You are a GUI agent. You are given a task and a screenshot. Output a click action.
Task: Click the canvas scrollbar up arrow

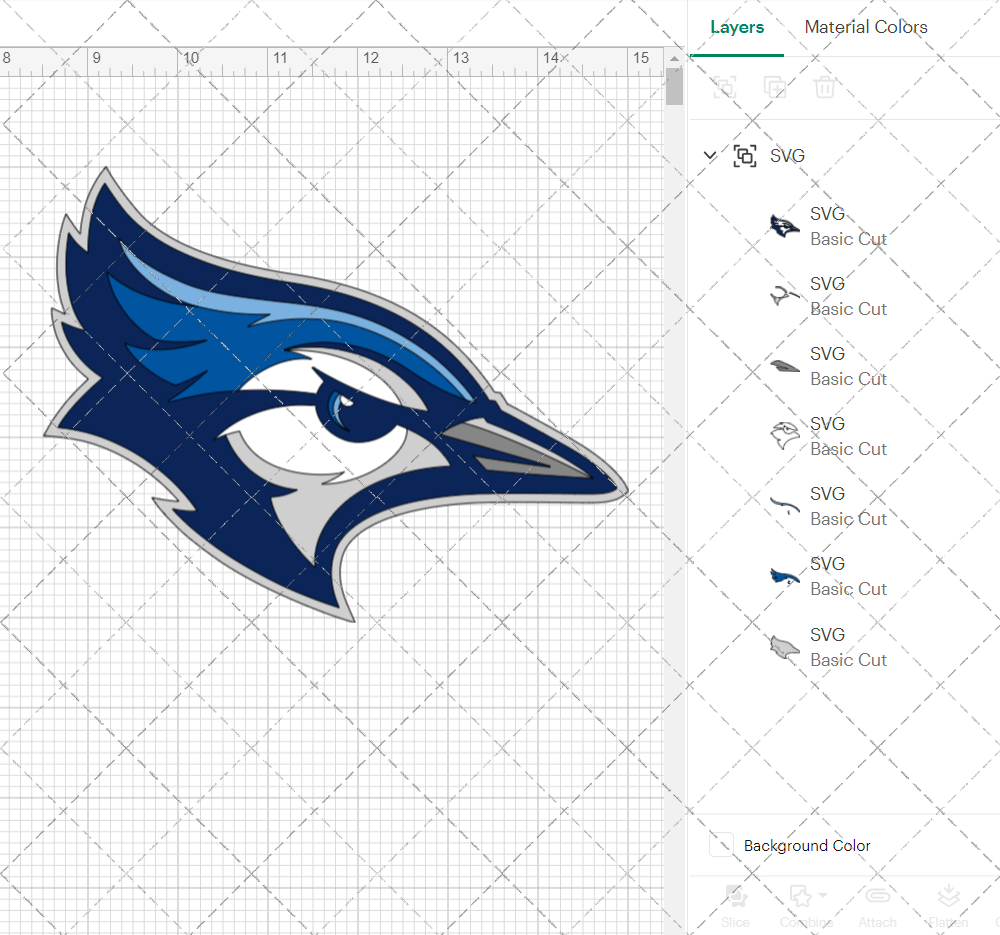click(x=674, y=58)
